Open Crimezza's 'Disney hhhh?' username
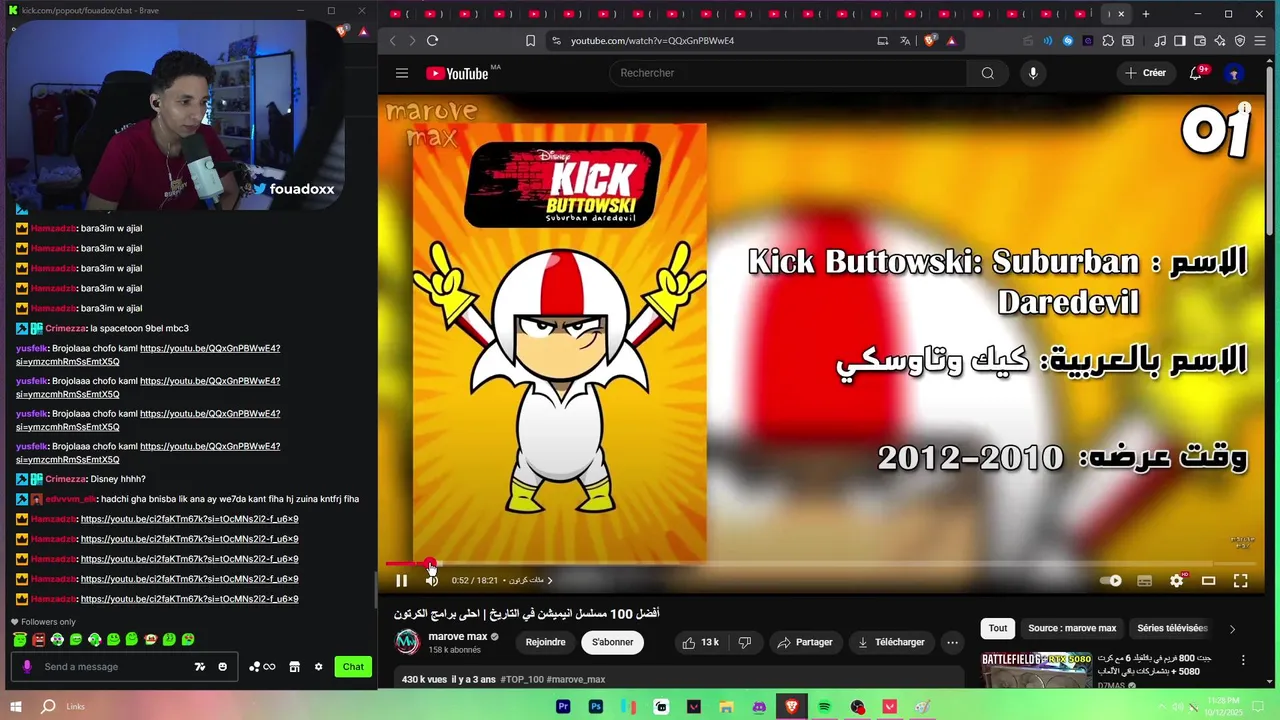This screenshot has height=720, width=1280. coord(67,479)
